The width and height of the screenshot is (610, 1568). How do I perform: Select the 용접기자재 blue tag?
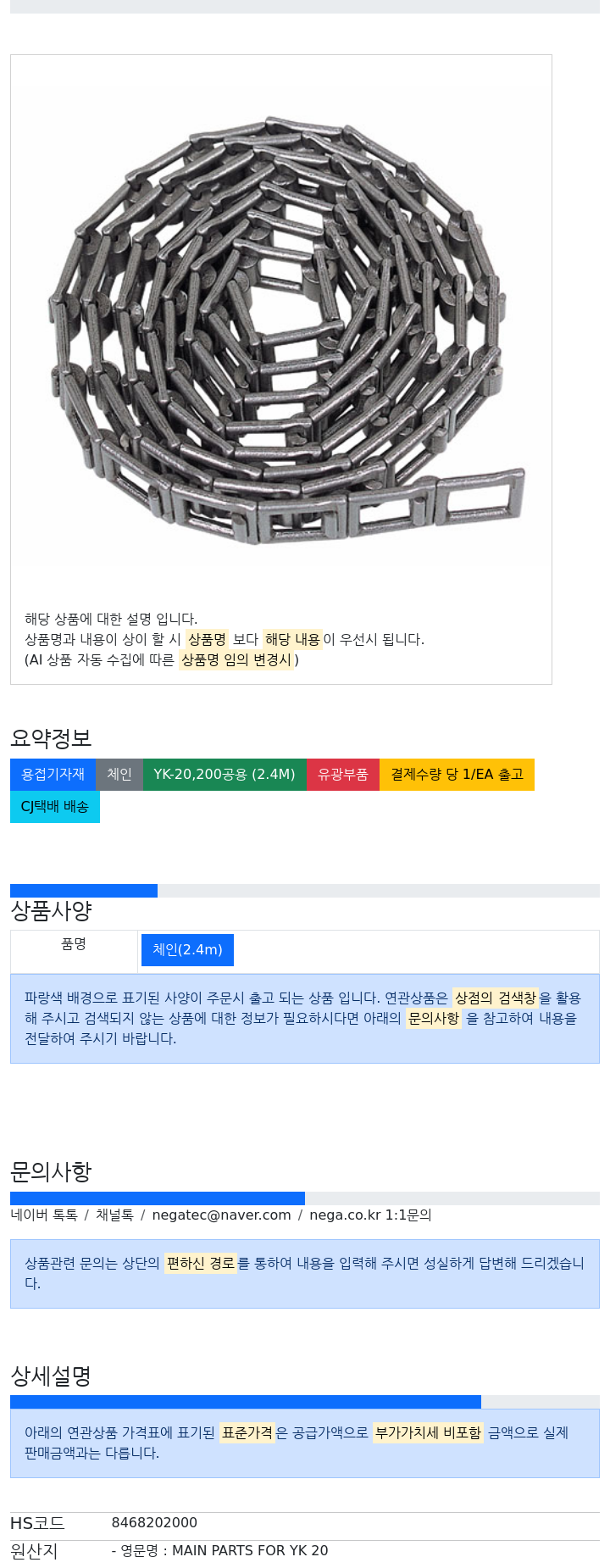53,775
